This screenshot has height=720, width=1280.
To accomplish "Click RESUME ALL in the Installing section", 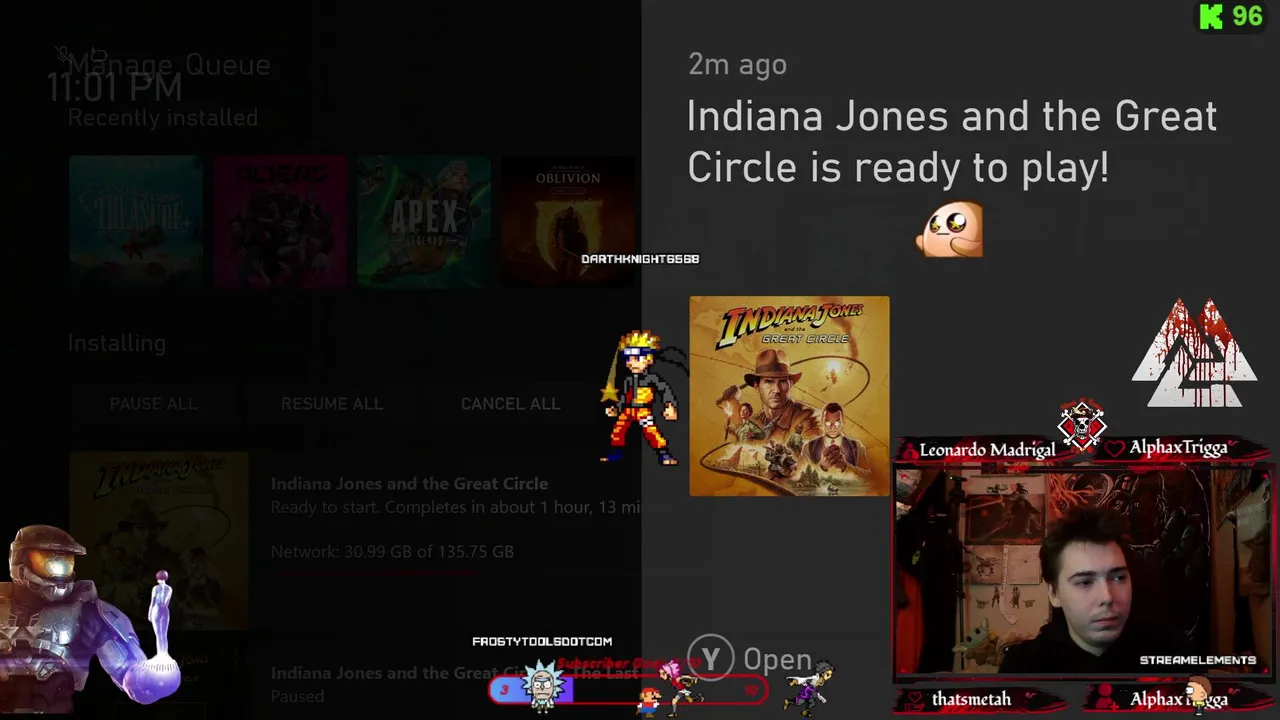I will pos(332,404).
